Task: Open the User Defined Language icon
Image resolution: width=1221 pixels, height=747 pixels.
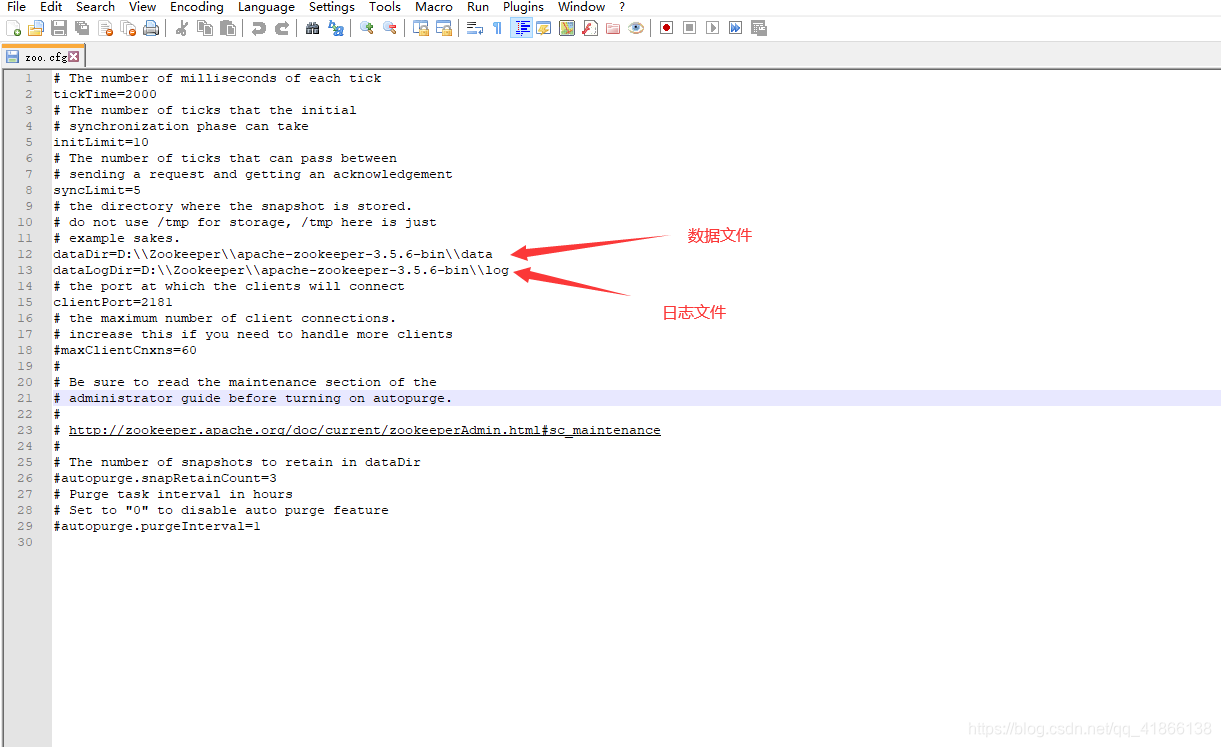Action: (x=544, y=28)
